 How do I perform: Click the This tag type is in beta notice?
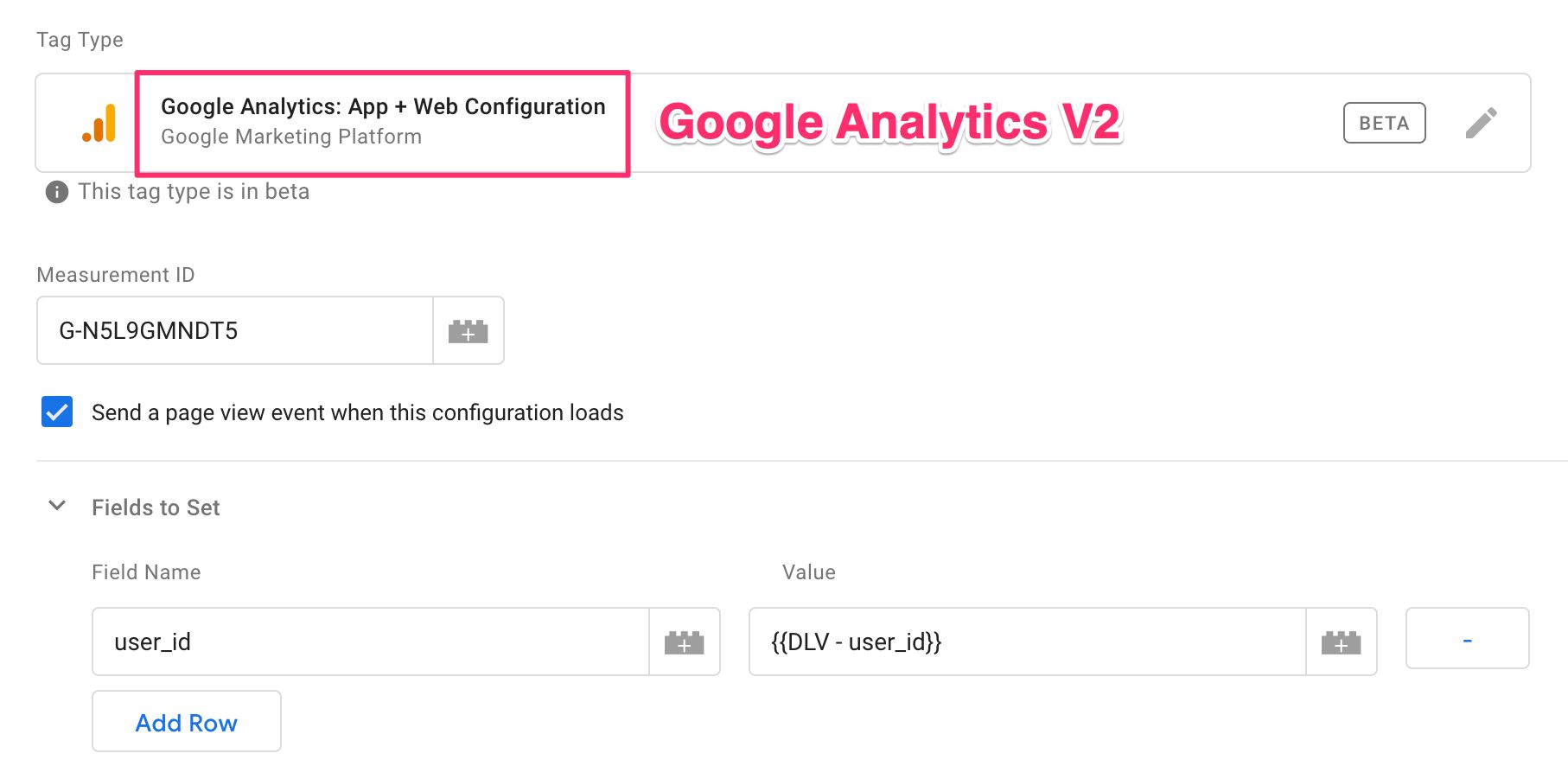tap(194, 191)
